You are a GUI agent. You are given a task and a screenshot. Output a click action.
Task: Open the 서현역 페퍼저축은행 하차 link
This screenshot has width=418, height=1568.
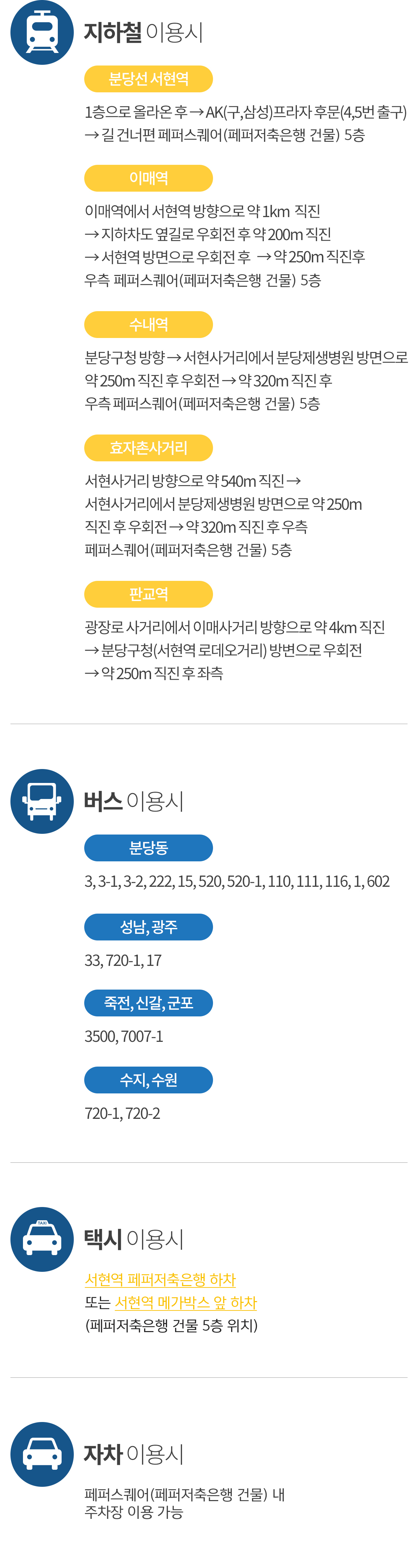160,1279
